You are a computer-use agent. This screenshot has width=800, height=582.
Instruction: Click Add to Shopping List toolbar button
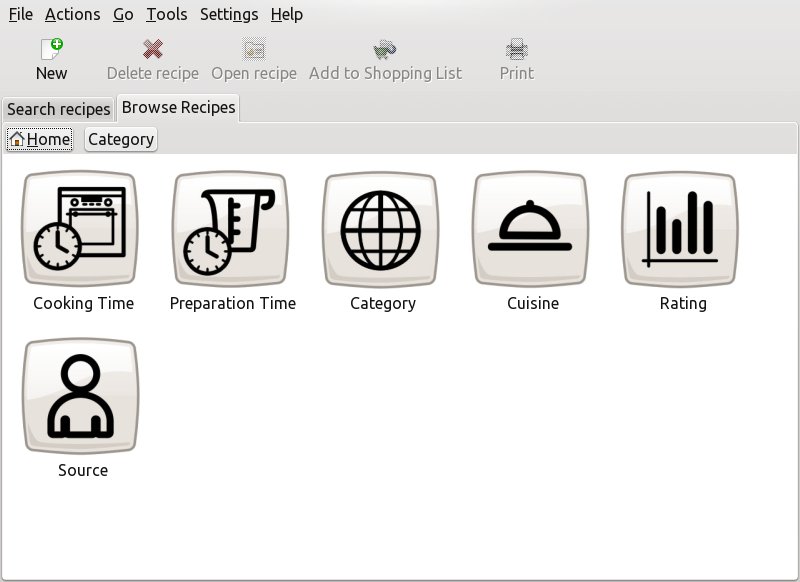385,60
